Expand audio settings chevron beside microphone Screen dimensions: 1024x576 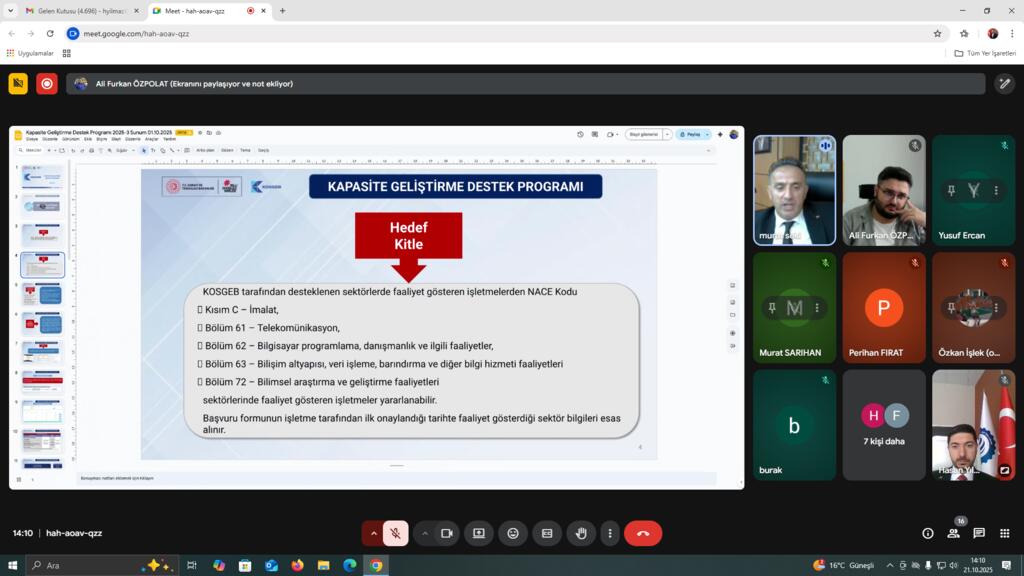pyautogui.click(x=374, y=533)
